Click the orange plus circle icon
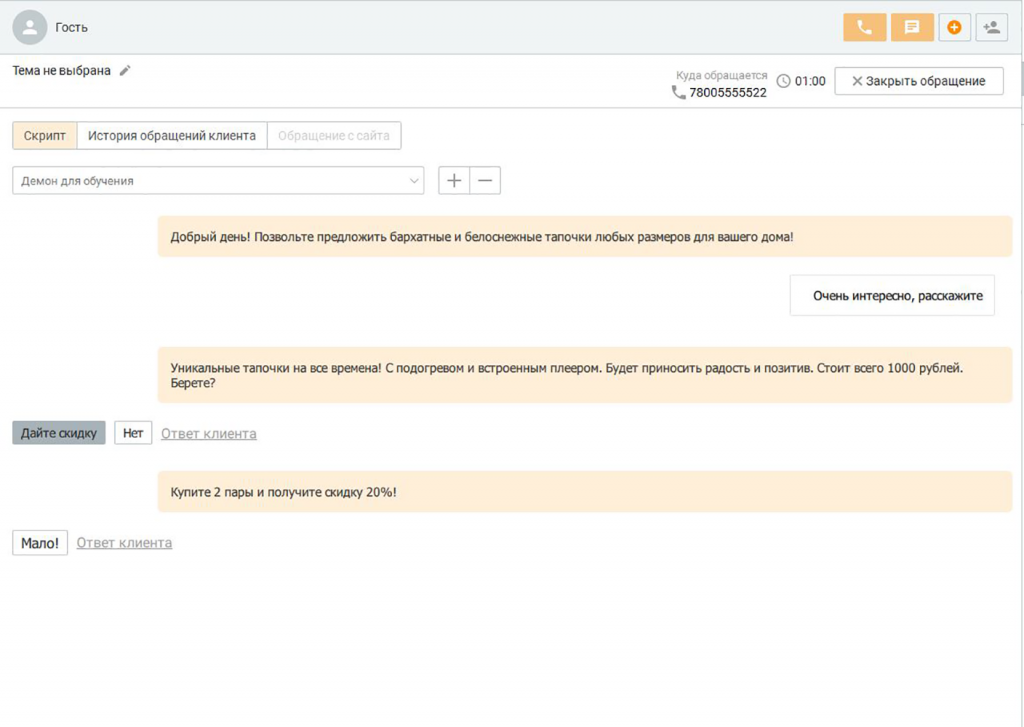Image resolution: width=1024 pixels, height=727 pixels. (x=954, y=27)
